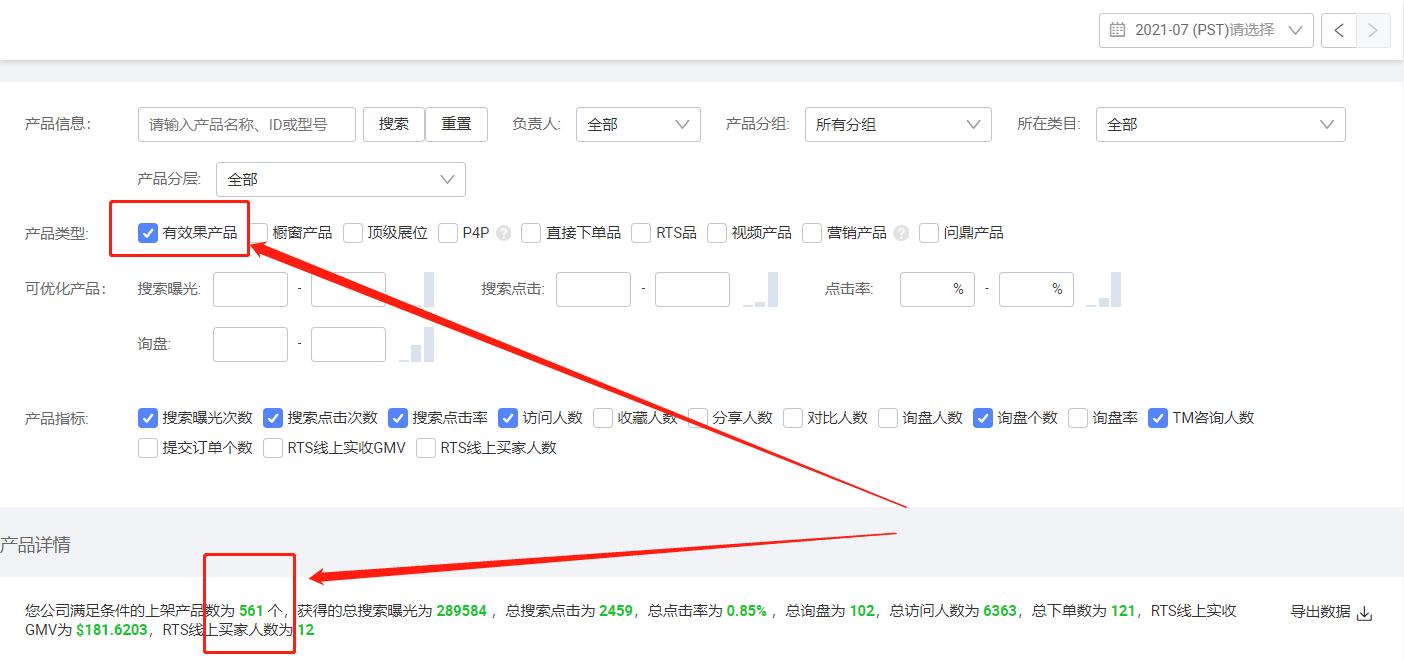
Task: Click the 搜索点击 distribution bar chart icon
Action: click(x=760, y=289)
